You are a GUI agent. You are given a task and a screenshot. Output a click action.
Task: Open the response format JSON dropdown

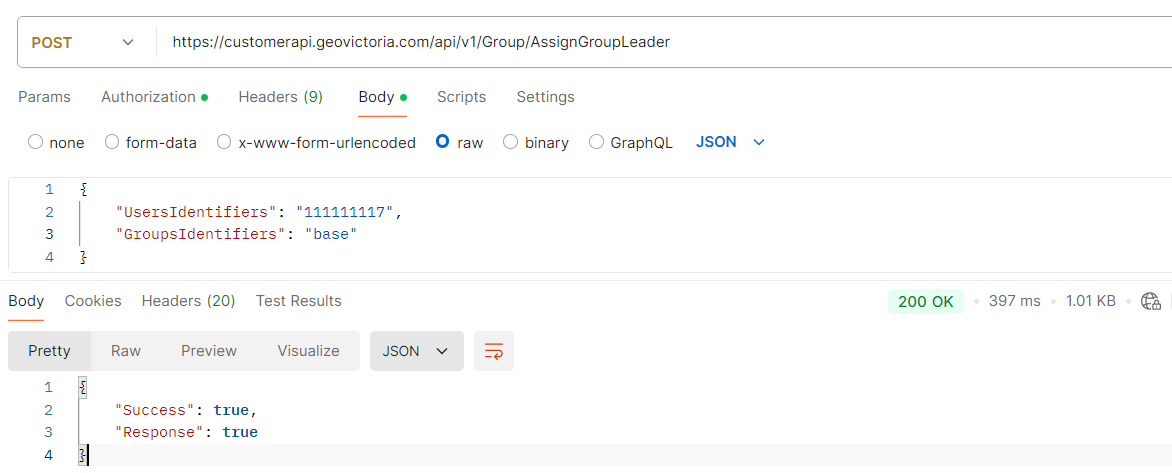(416, 351)
